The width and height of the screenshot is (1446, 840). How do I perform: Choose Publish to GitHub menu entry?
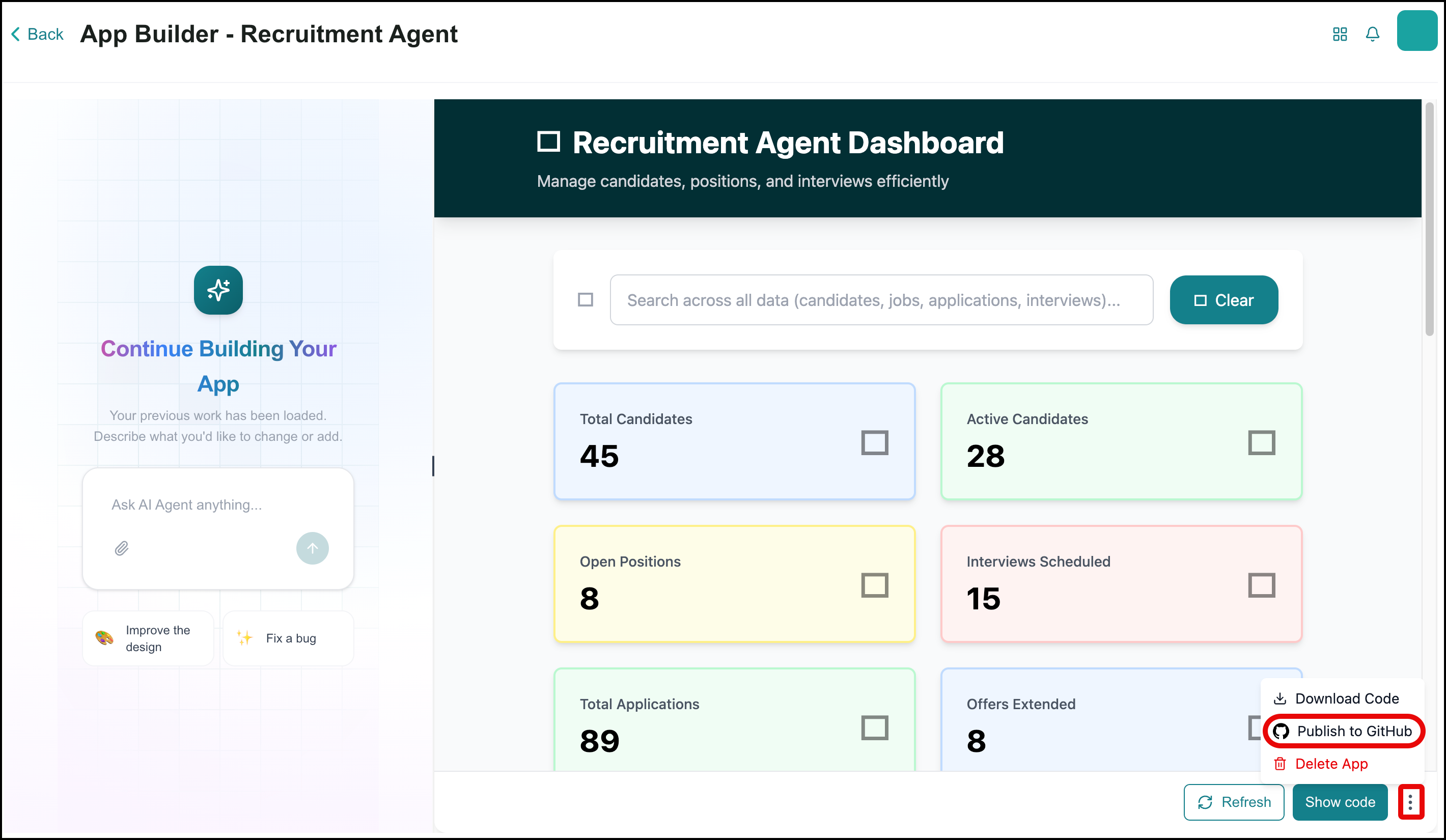(x=1343, y=731)
